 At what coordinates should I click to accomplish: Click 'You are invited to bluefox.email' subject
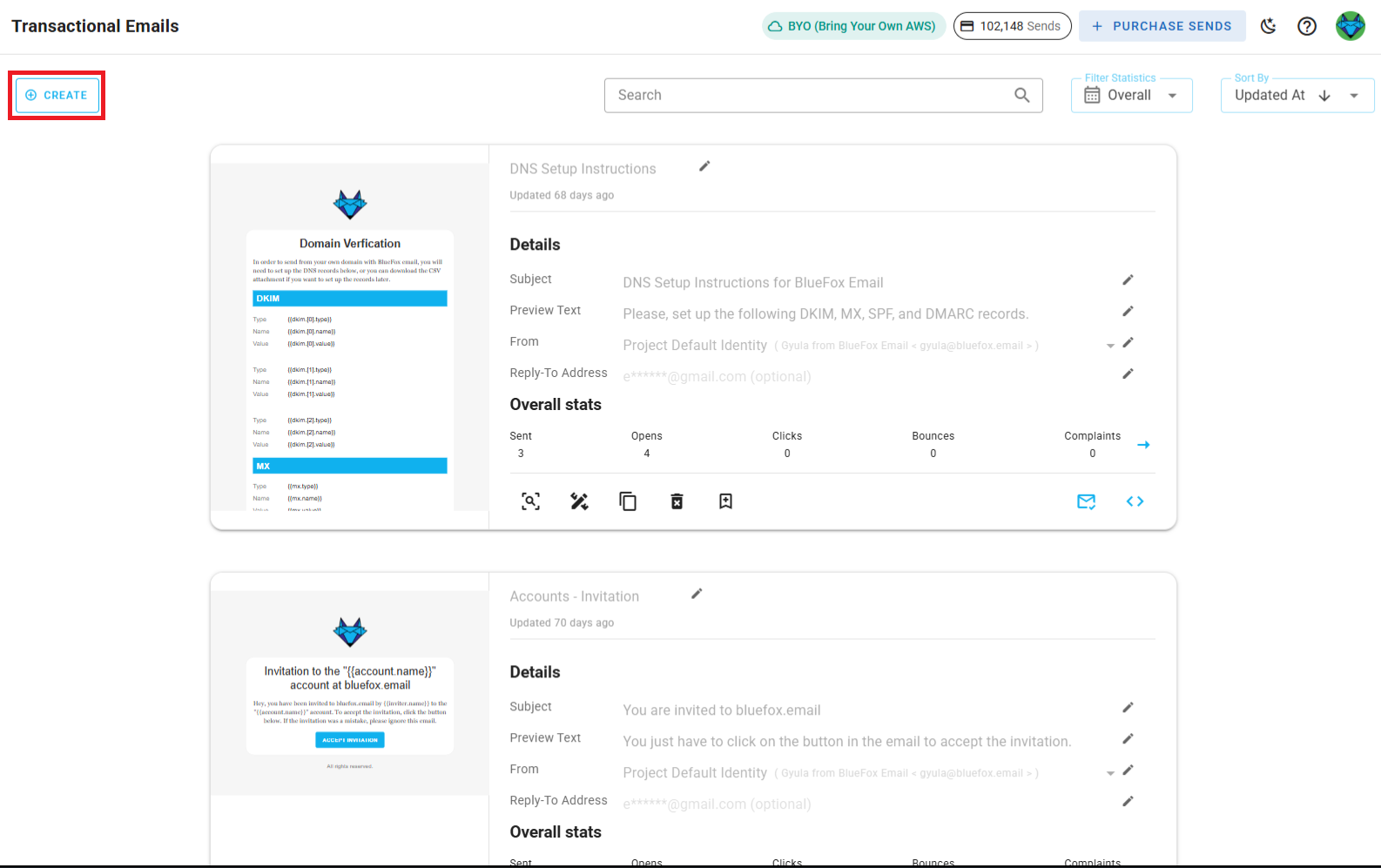[x=722, y=710]
